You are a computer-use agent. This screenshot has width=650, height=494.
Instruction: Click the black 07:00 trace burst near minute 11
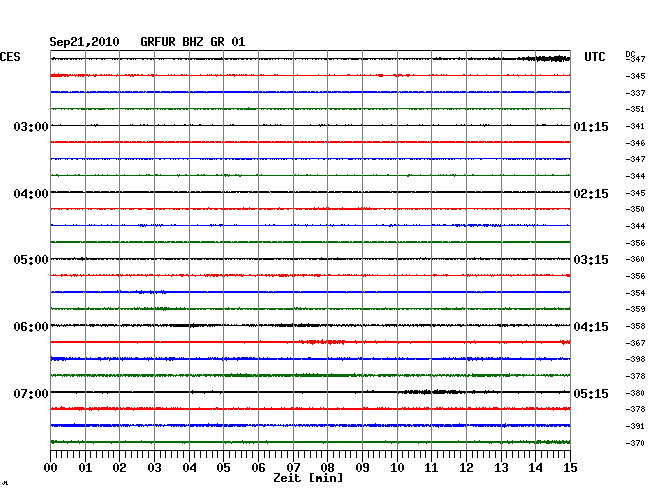click(x=431, y=392)
